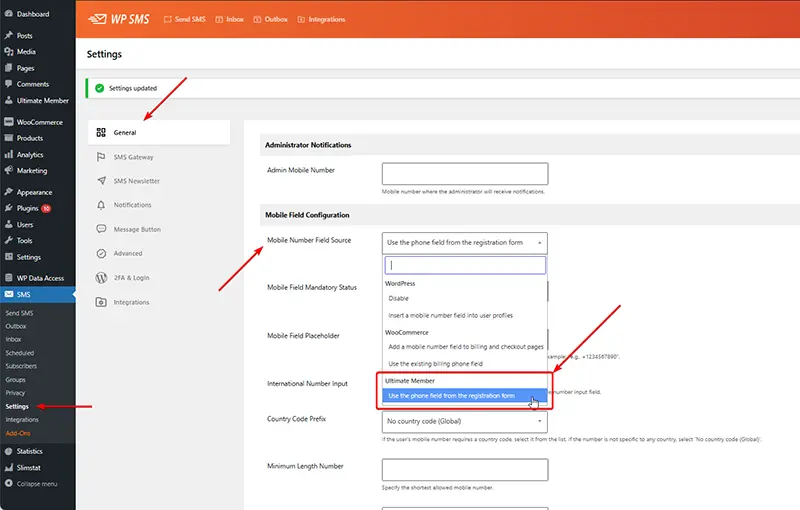
Task: Click the Admin Mobile Number input field
Action: (x=465, y=174)
